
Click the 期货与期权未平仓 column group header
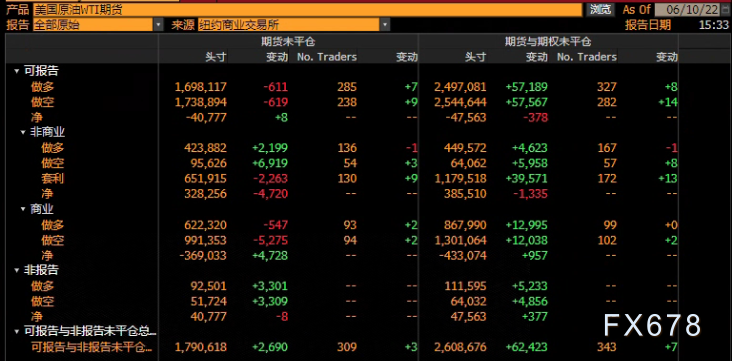click(x=548, y=42)
